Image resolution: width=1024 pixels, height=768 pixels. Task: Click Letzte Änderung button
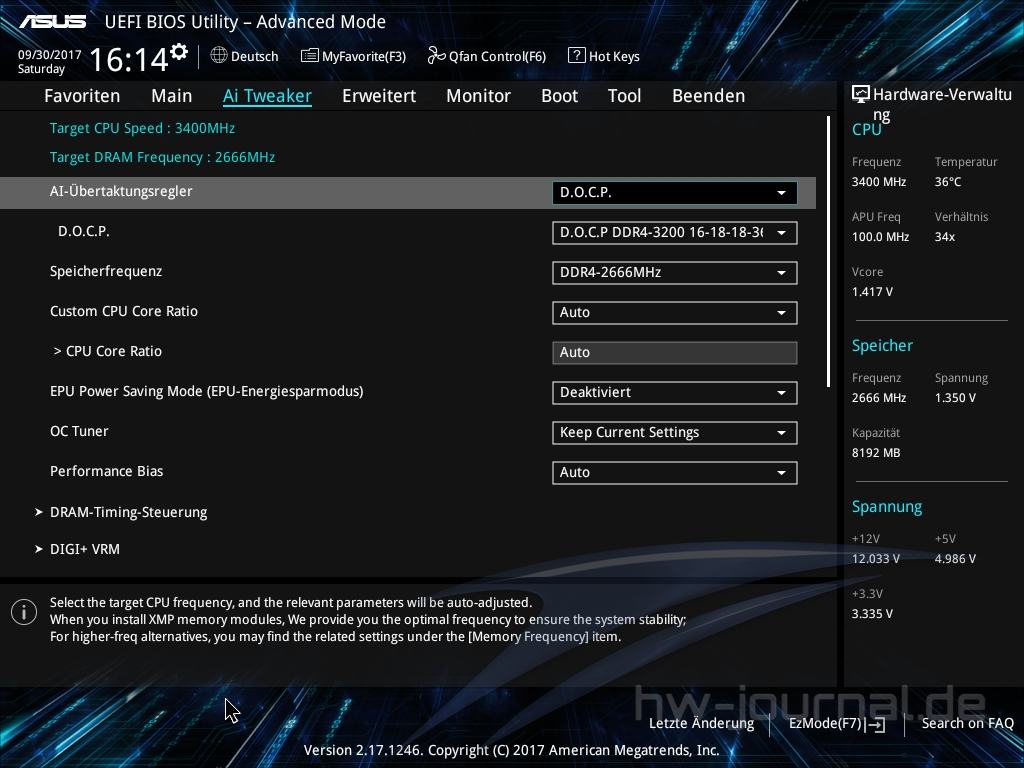pyautogui.click(x=701, y=724)
